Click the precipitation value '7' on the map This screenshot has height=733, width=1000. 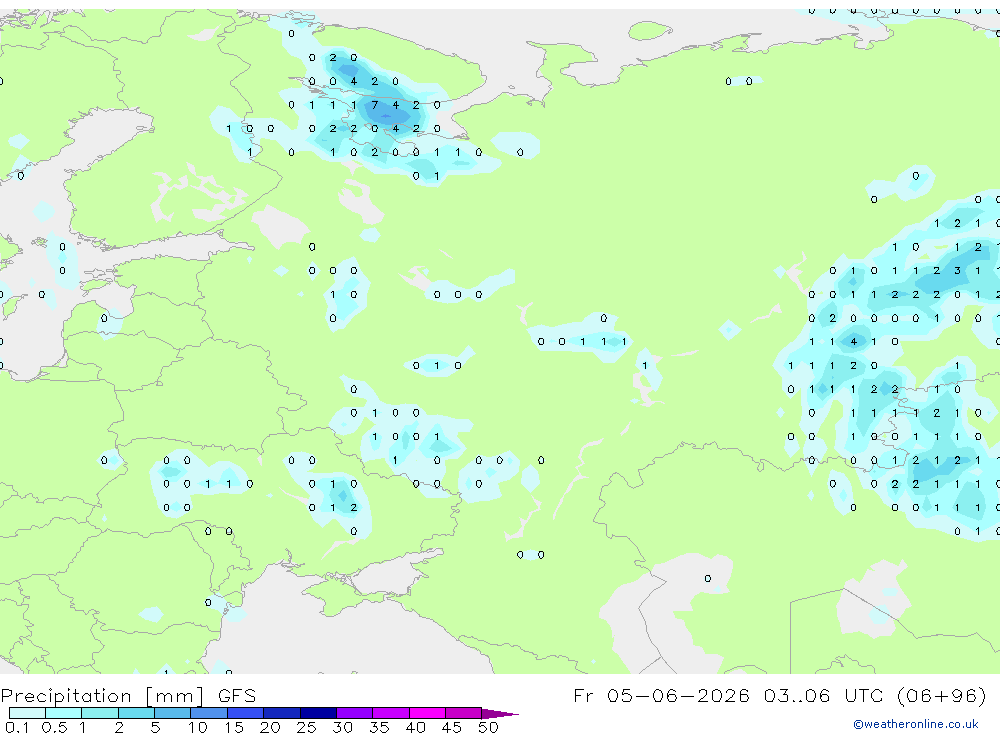(374, 105)
